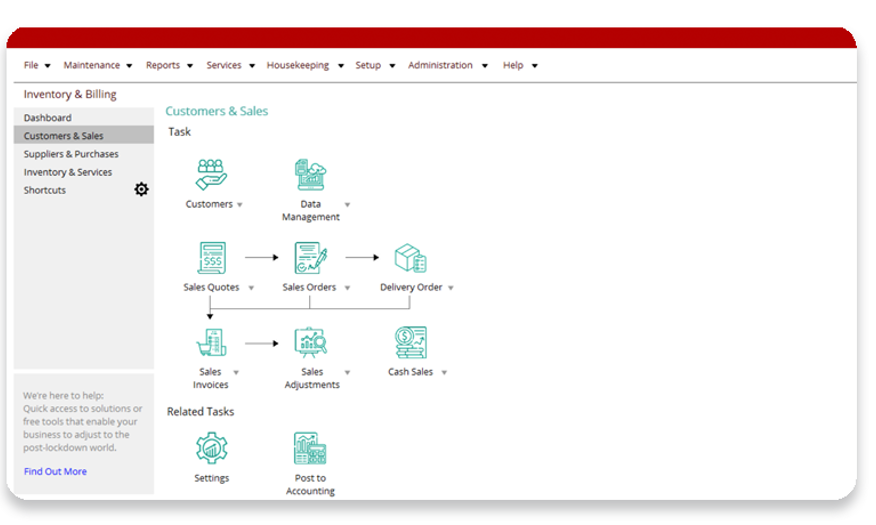Image resolution: width=876 pixels, height=525 pixels.
Task: Open the Maintenance menu
Action: coord(98,65)
